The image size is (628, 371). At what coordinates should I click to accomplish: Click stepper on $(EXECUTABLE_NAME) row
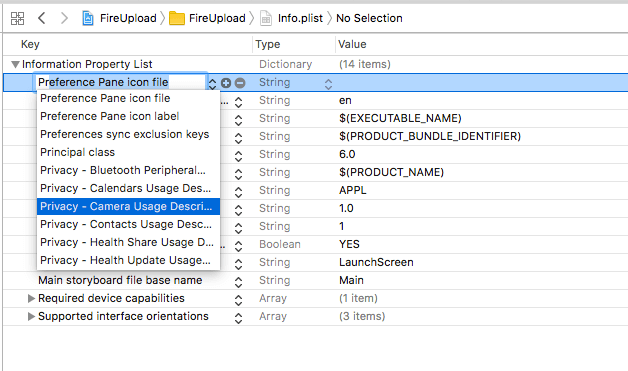point(238,120)
